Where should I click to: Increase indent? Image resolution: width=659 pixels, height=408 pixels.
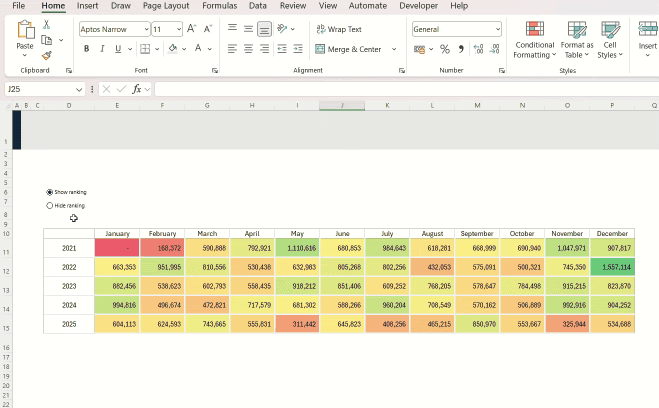[x=298, y=49]
